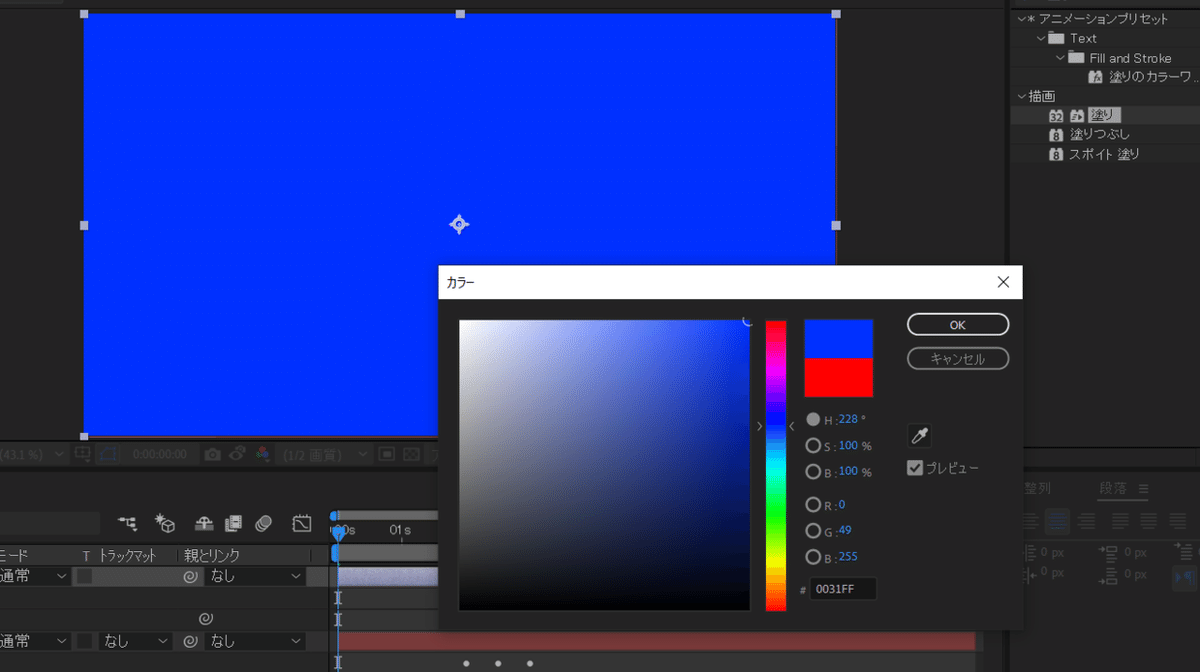This screenshot has height=672, width=1200.
Task: Select the 塗りのカラーワ... preset
Action: 1153,77
